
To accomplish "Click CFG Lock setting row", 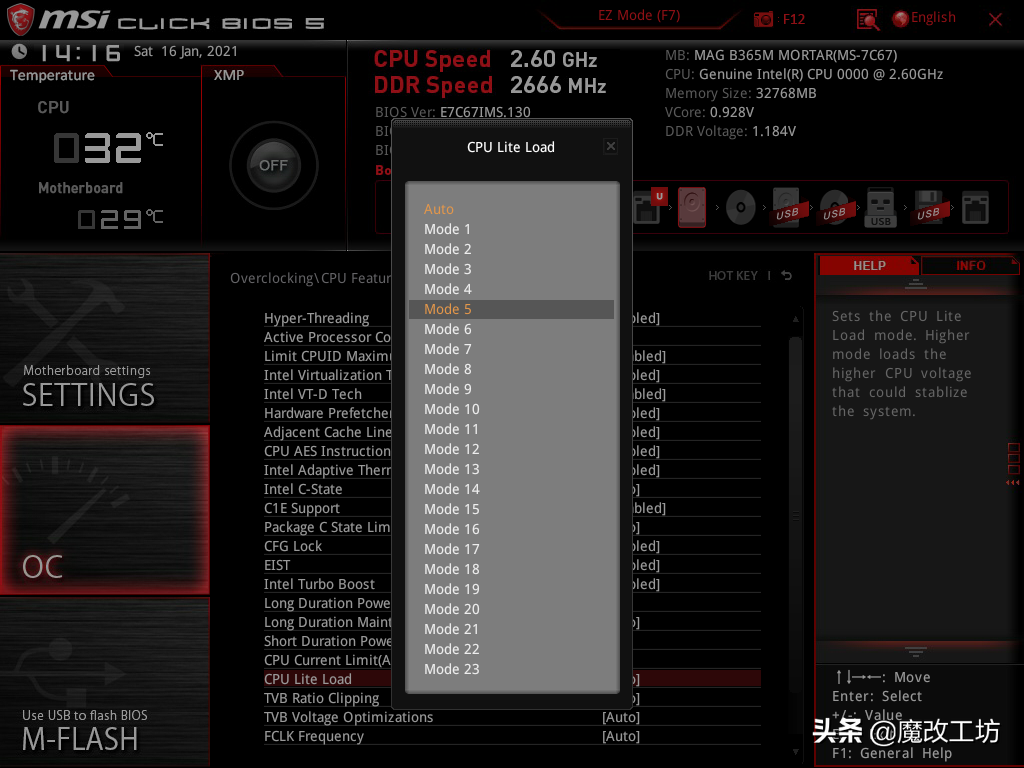I will (x=512, y=546).
